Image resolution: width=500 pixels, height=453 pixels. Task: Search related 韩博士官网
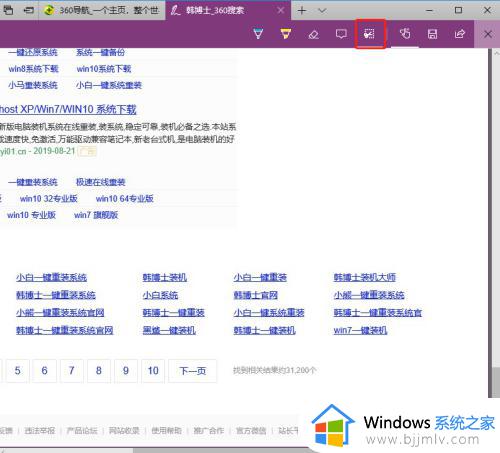256,295
